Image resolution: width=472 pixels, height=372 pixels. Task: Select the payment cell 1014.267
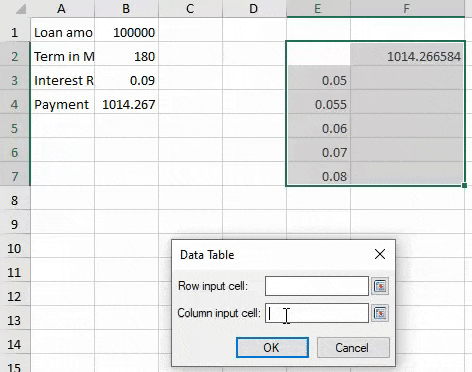tap(127, 104)
